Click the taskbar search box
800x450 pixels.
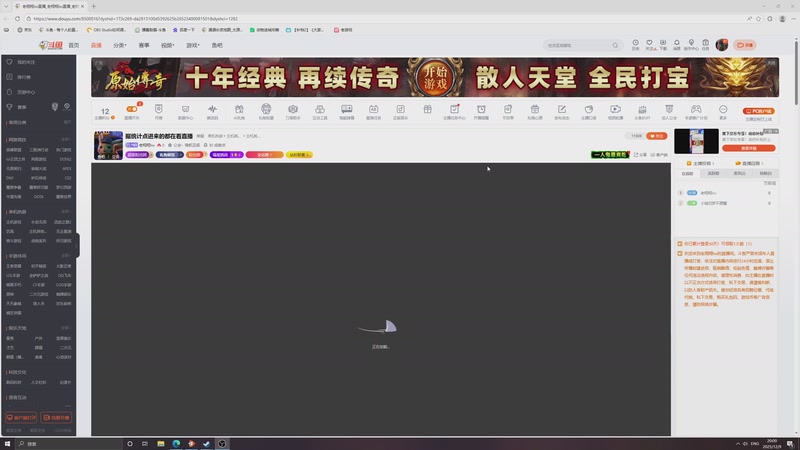tap(68, 444)
